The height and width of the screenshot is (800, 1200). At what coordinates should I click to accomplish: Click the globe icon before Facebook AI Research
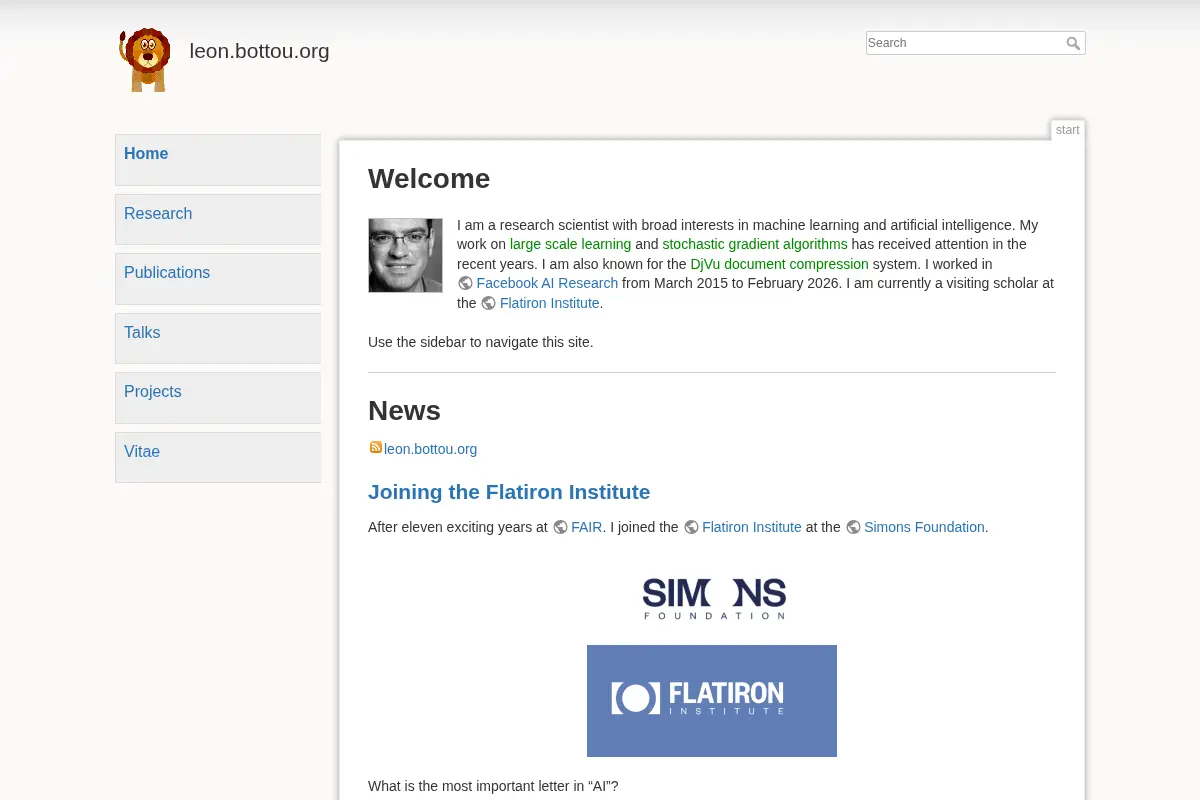click(465, 283)
